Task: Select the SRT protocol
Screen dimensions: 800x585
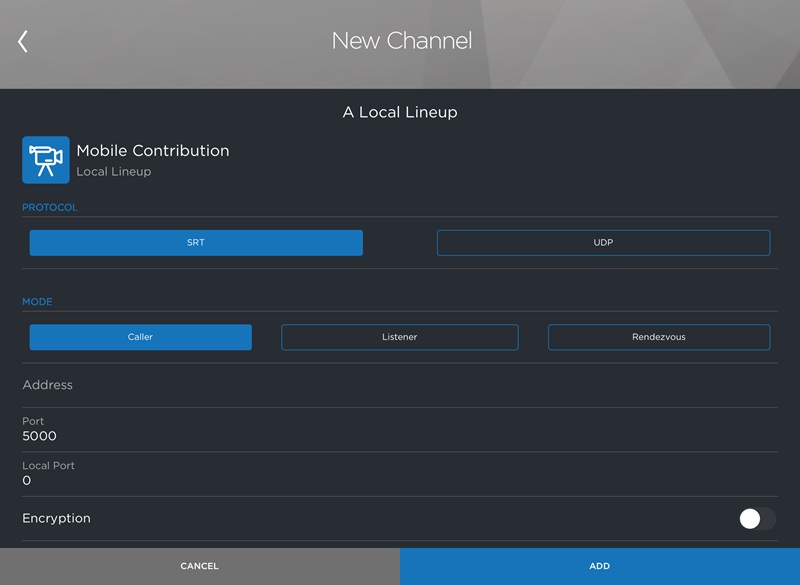Action: [x=196, y=242]
